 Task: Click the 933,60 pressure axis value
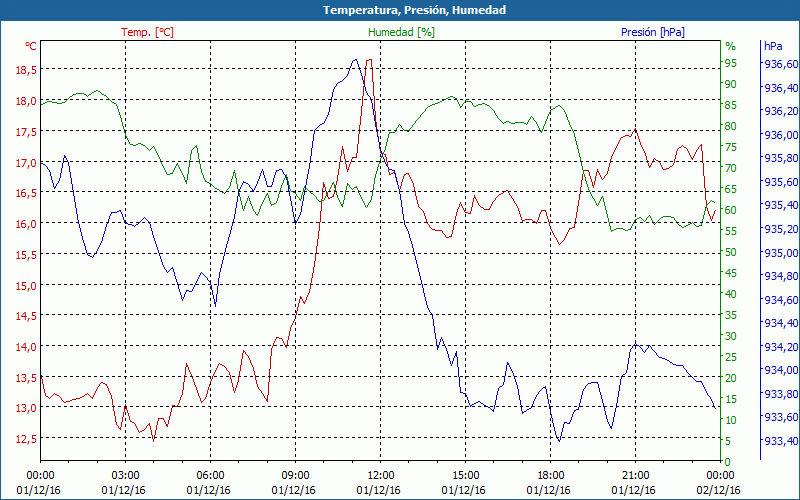tap(781, 417)
